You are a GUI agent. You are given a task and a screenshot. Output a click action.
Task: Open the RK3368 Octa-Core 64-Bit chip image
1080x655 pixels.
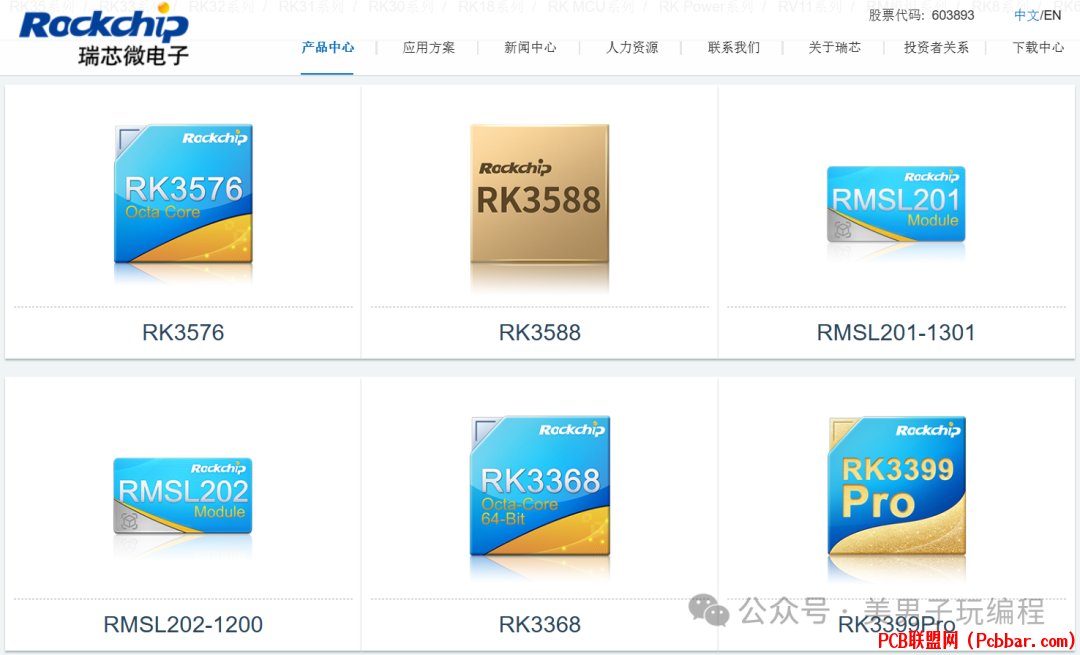(x=539, y=486)
